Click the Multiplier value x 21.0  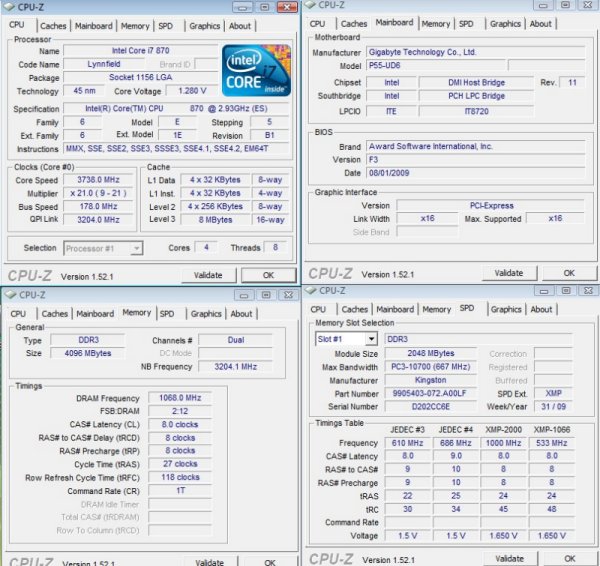point(98,193)
